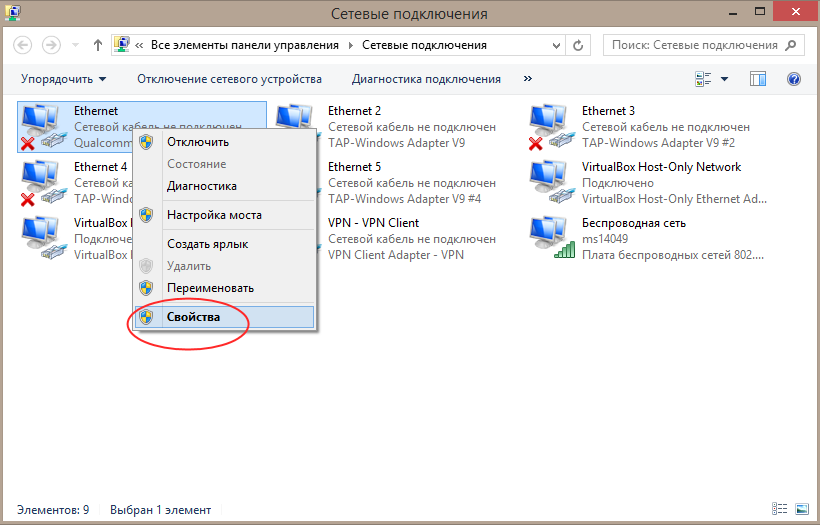
Task: Click TAP-Windows Adapter V9 #4 text
Action: [x=404, y=199]
